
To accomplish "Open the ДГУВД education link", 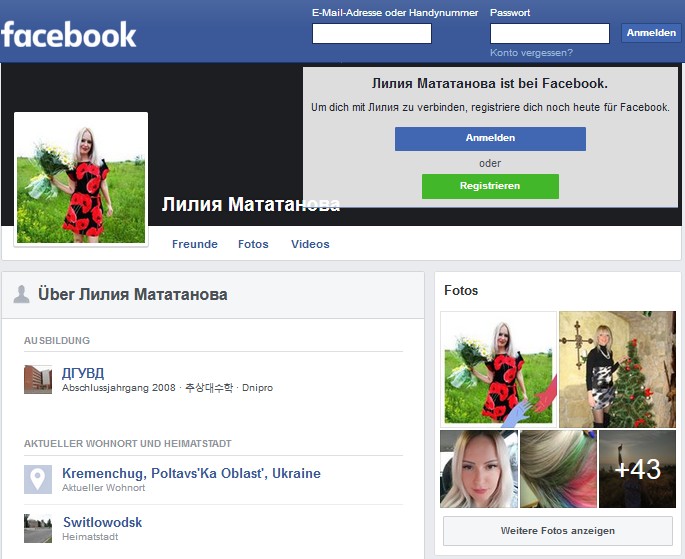I will pos(83,373).
